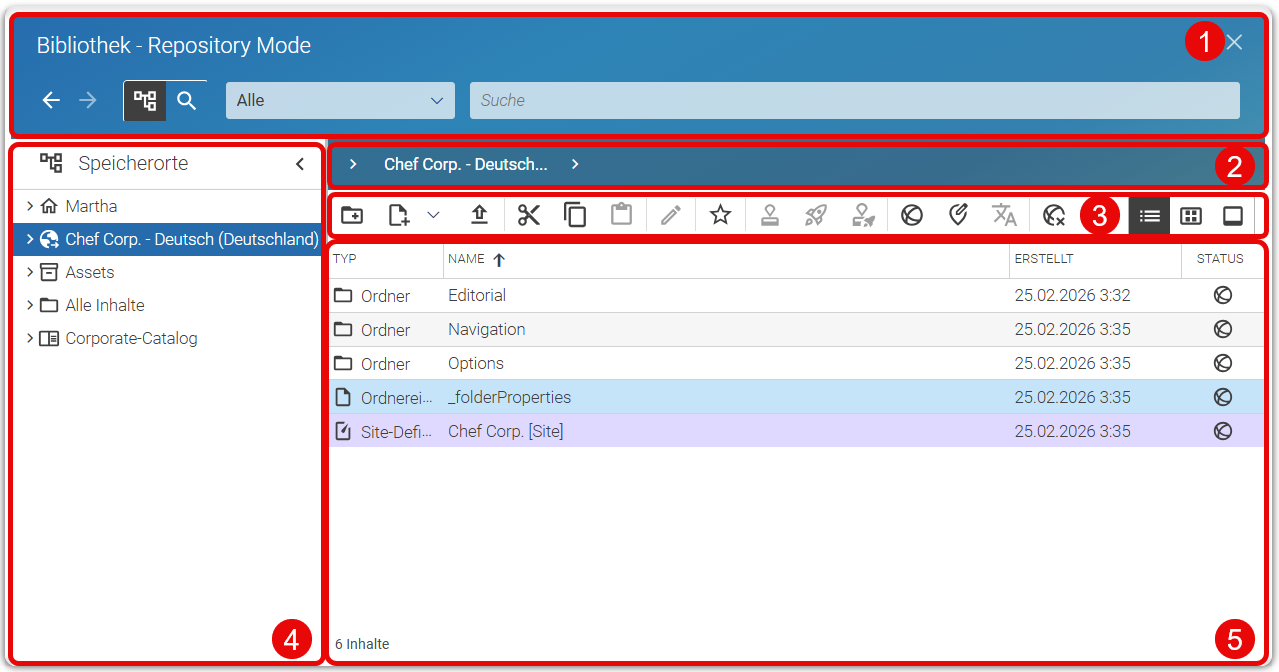
Task: Toggle the search mode button
Action: pos(186,100)
